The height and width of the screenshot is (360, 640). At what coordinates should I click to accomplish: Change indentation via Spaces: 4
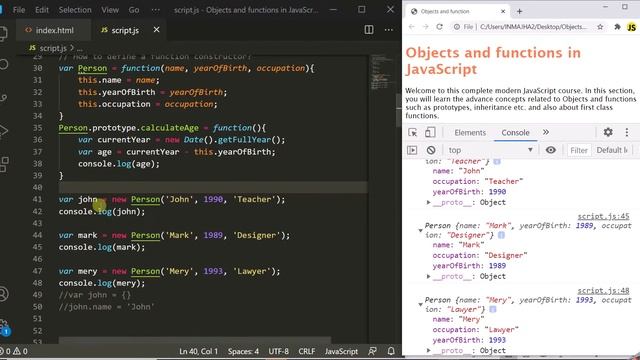click(x=243, y=351)
